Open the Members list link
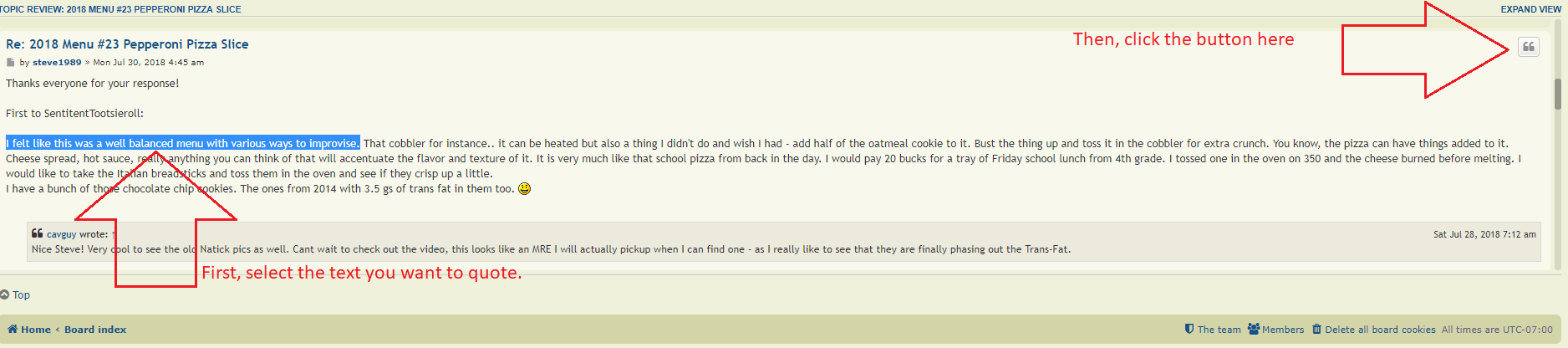The width and height of the screenshot is (1568, 348). (1276, 330)
